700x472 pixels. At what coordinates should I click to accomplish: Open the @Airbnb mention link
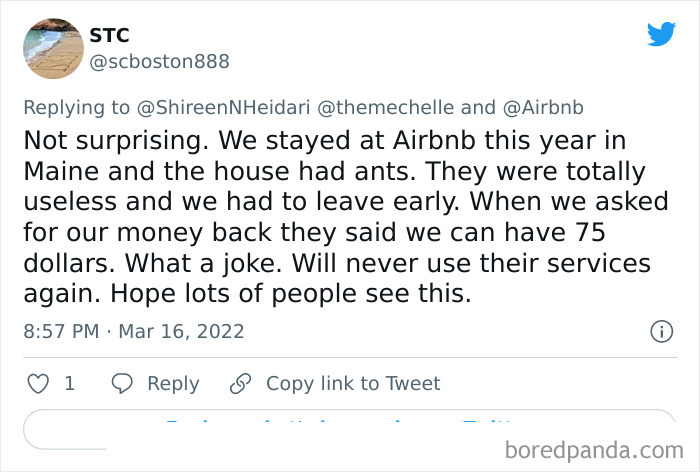click(x=549, y=107)
